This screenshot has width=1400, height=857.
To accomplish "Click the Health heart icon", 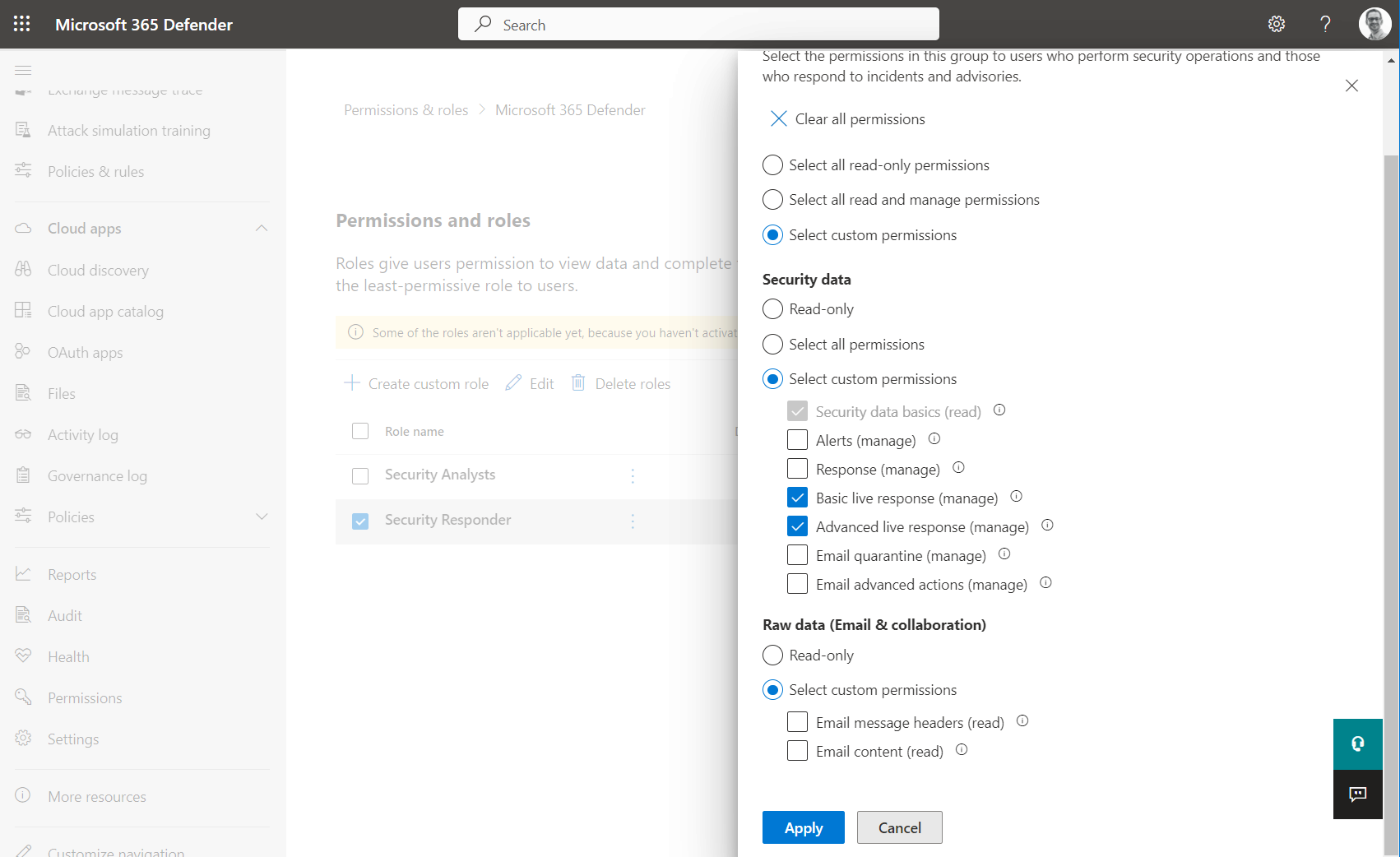I will pyautogui.click(x=23, y=655).
